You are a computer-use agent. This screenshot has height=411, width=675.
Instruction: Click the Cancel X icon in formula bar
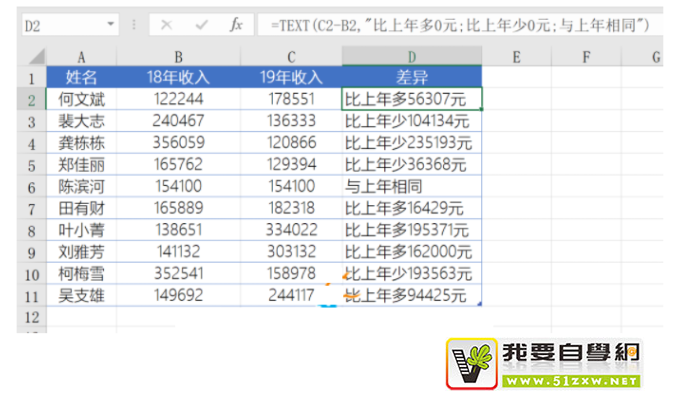tap(167, 23)
